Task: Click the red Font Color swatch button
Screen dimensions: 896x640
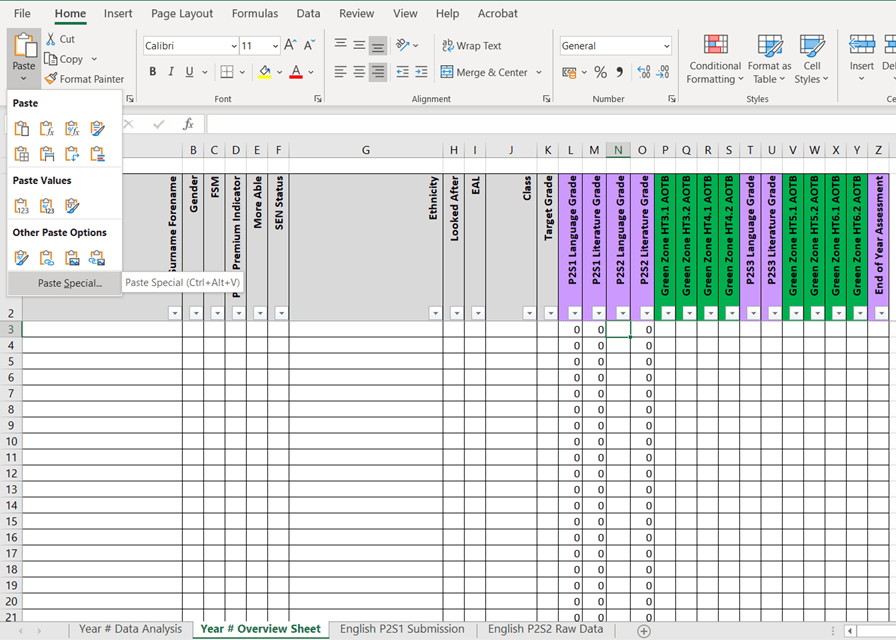Action: [296, 72]
